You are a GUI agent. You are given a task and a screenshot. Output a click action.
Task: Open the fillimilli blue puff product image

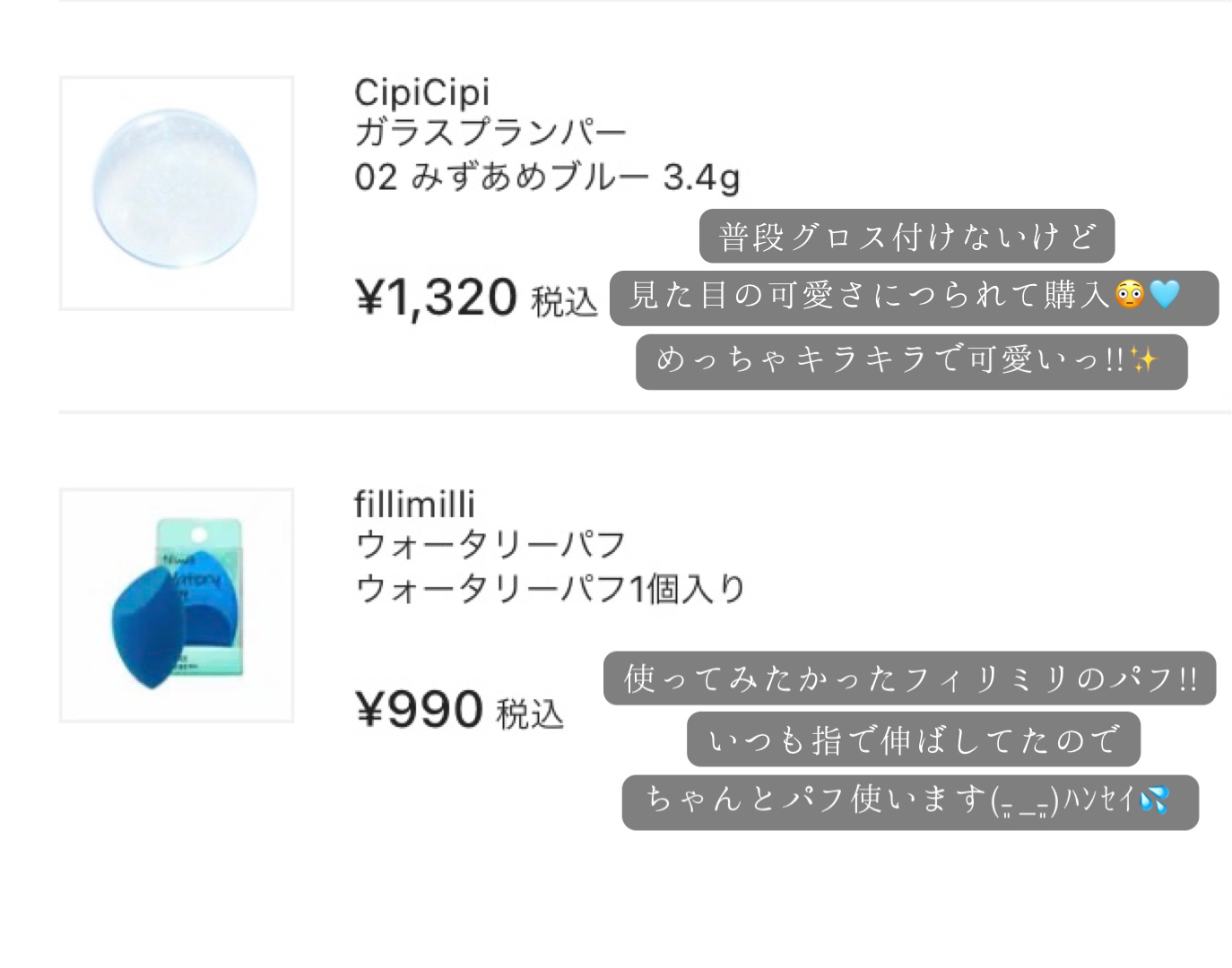coord(176,605)
